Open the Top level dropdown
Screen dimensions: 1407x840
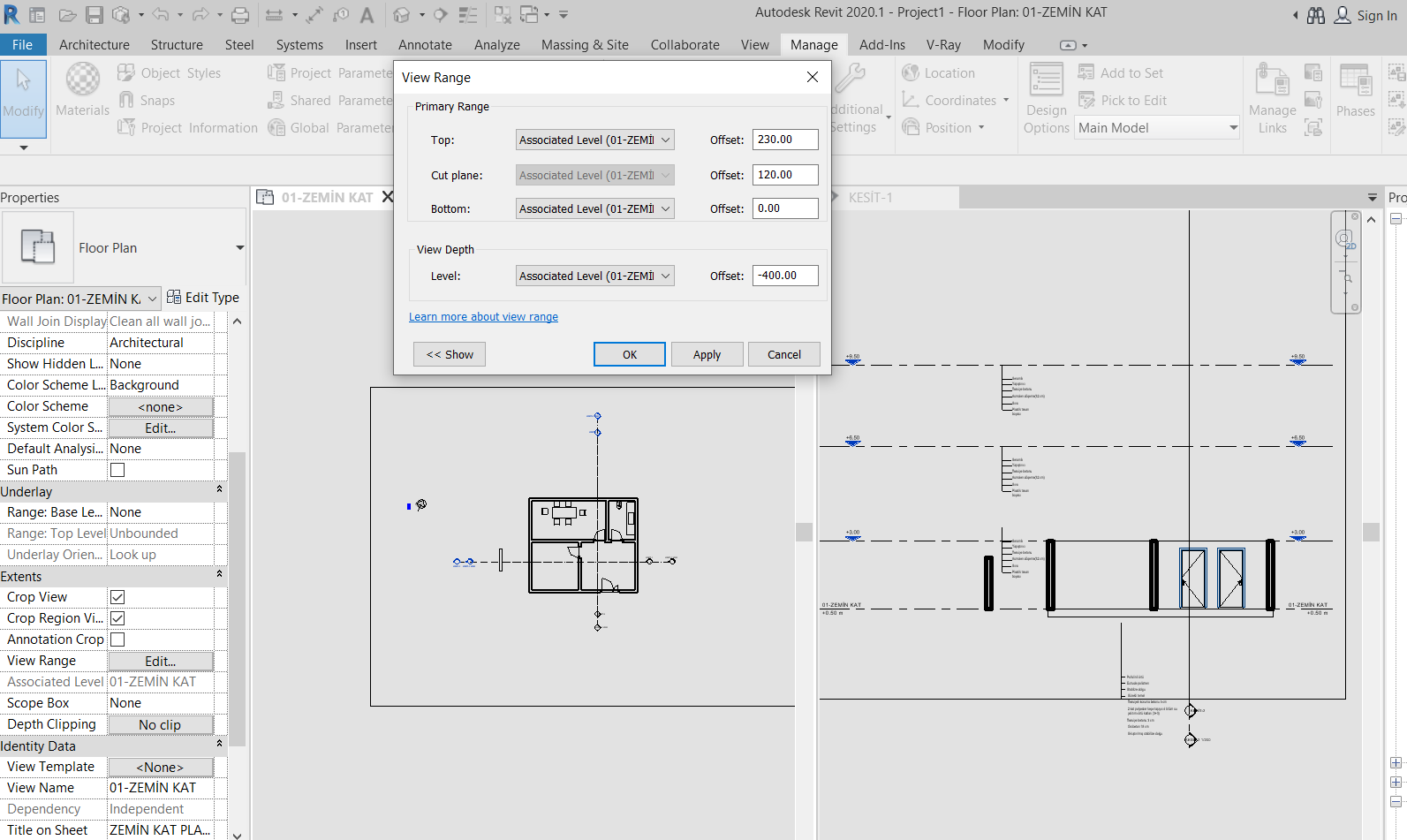click(595, 140)
